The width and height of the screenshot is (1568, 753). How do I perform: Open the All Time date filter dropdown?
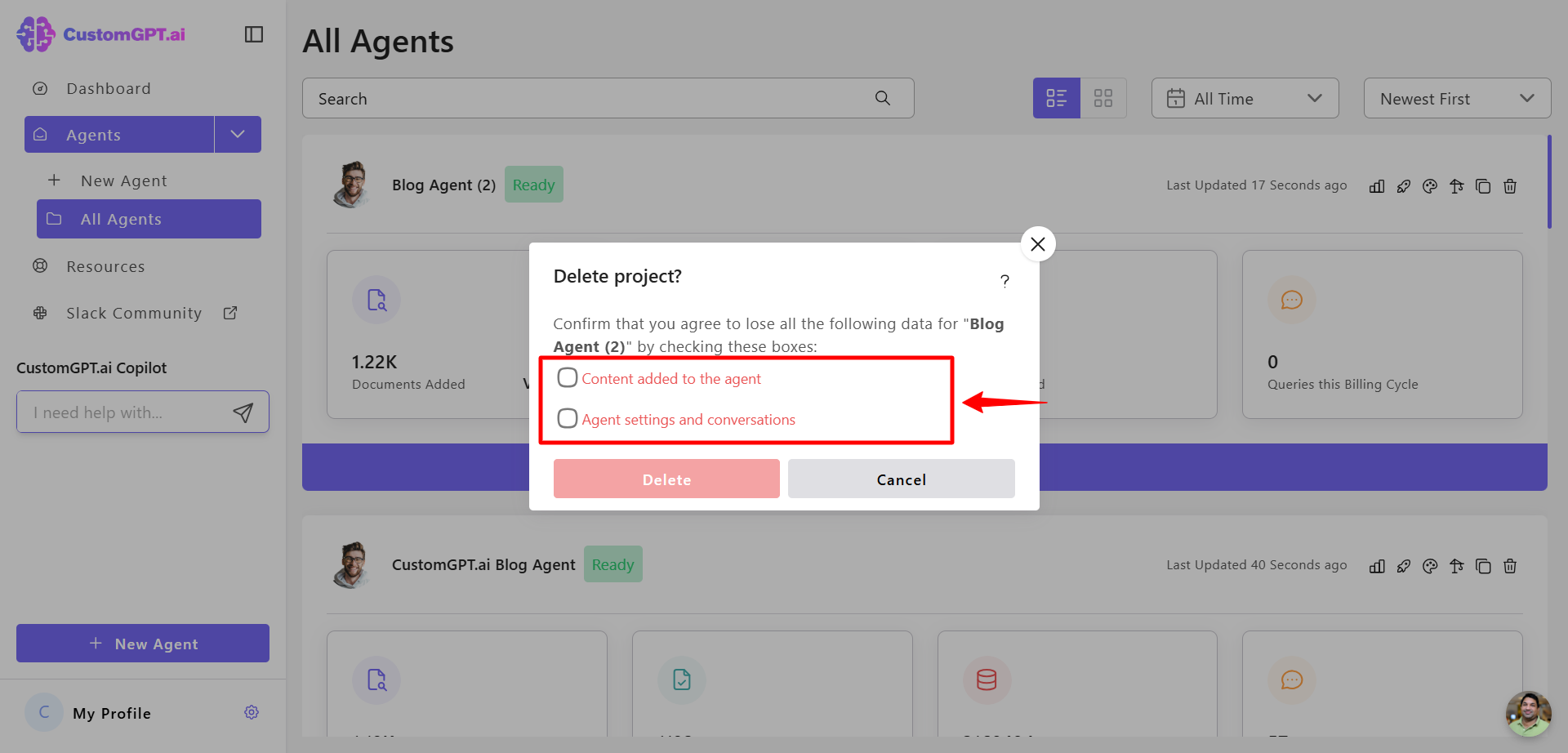coord(1245,98)
